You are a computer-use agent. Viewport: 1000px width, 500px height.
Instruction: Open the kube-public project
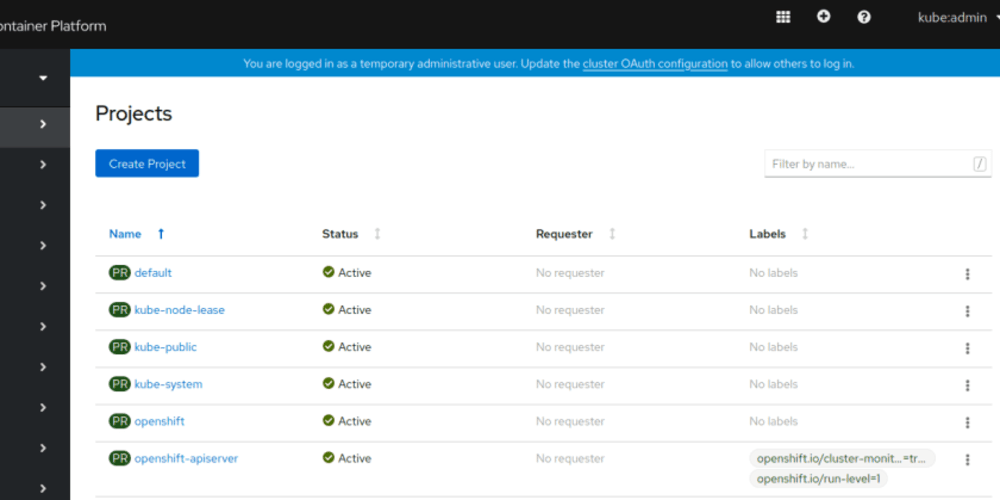tap(166, 347)
